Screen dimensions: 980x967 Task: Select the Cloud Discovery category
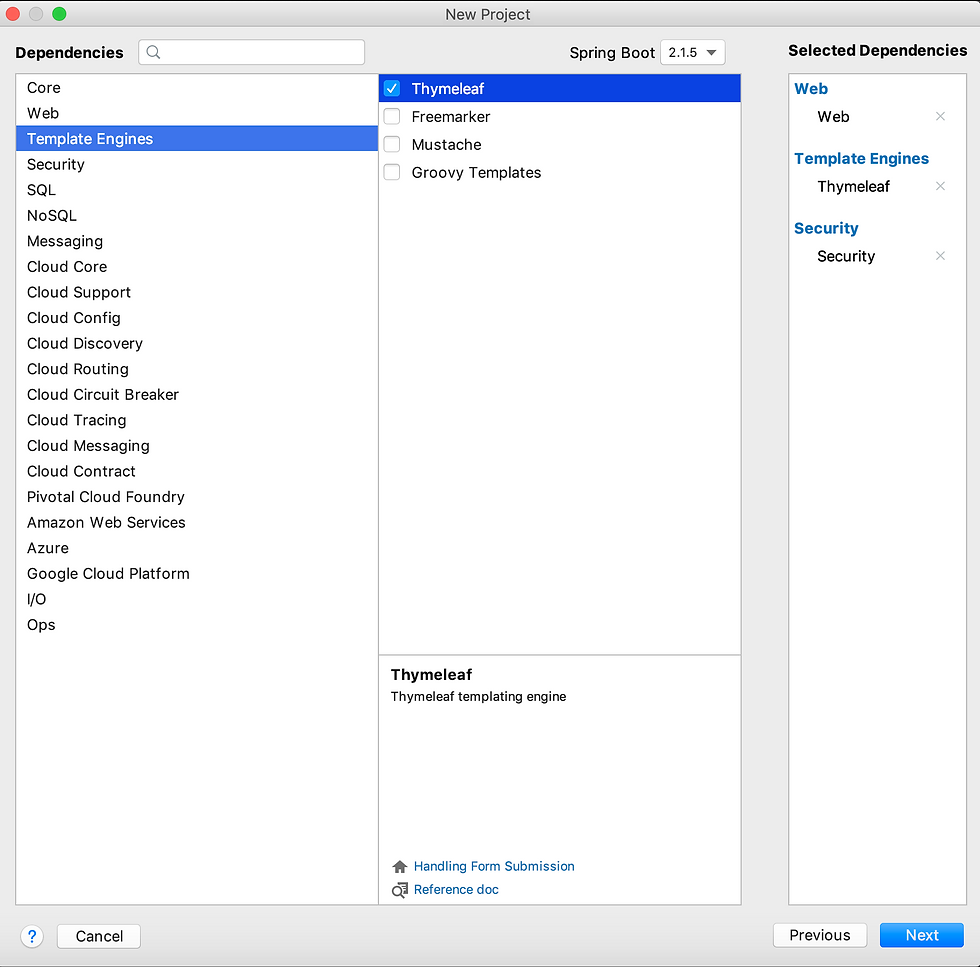click(197, 344)
